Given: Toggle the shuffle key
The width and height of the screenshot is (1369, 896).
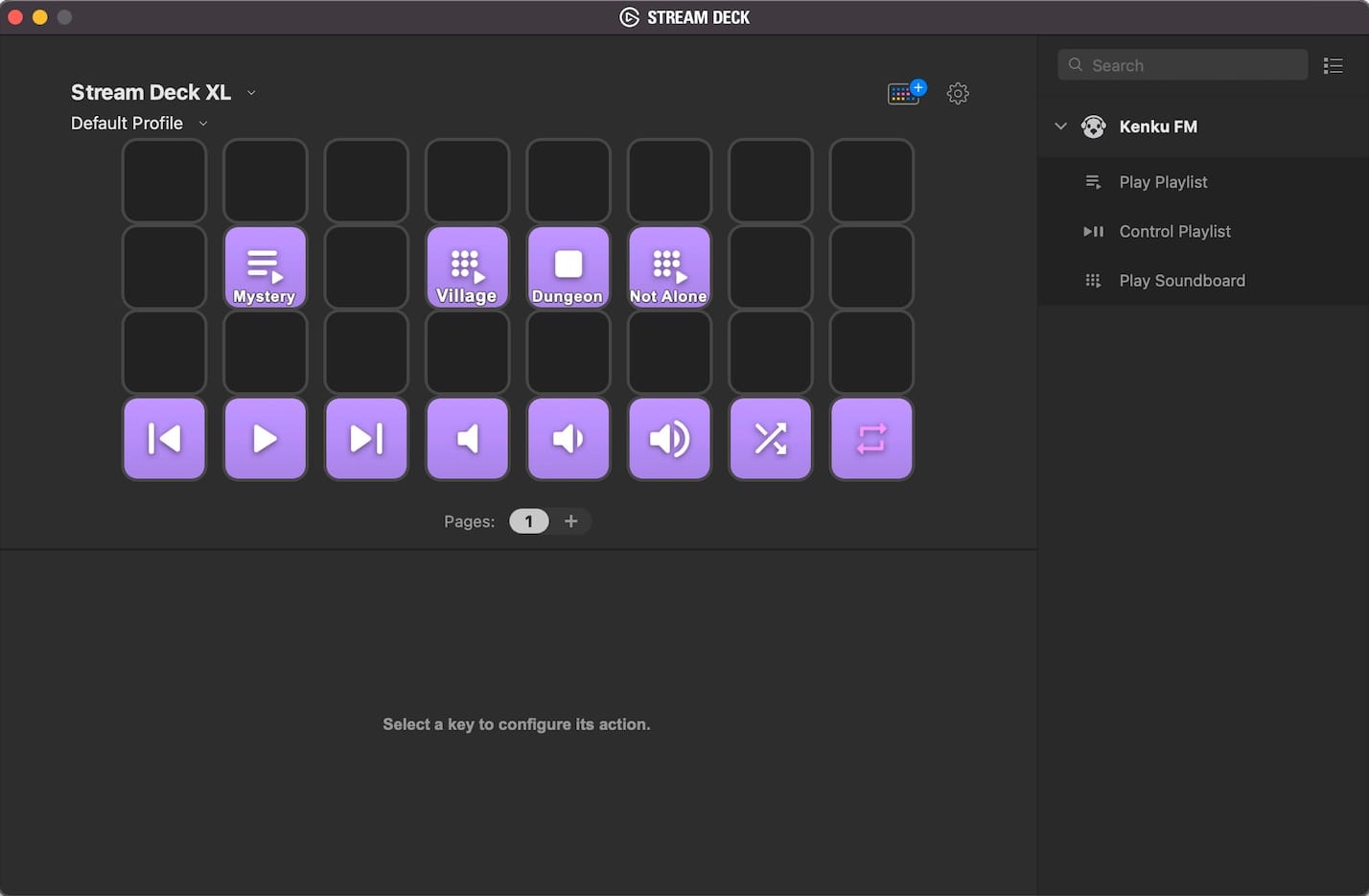Looking at the screenshot, I should [771, 439].
